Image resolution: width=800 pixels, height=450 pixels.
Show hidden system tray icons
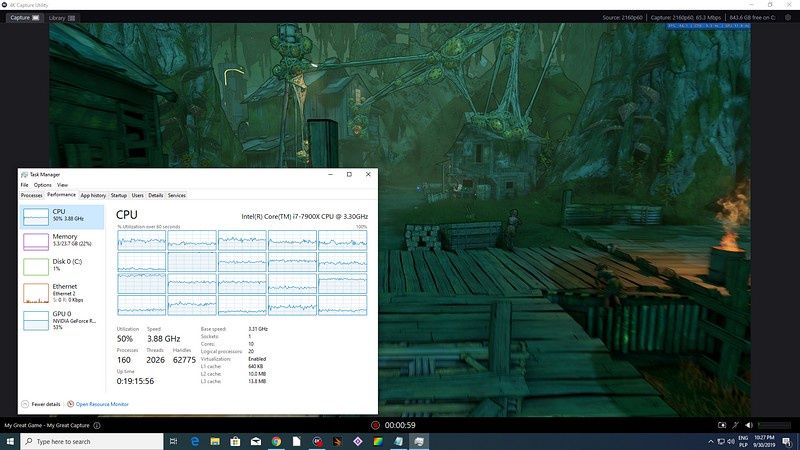710,441
